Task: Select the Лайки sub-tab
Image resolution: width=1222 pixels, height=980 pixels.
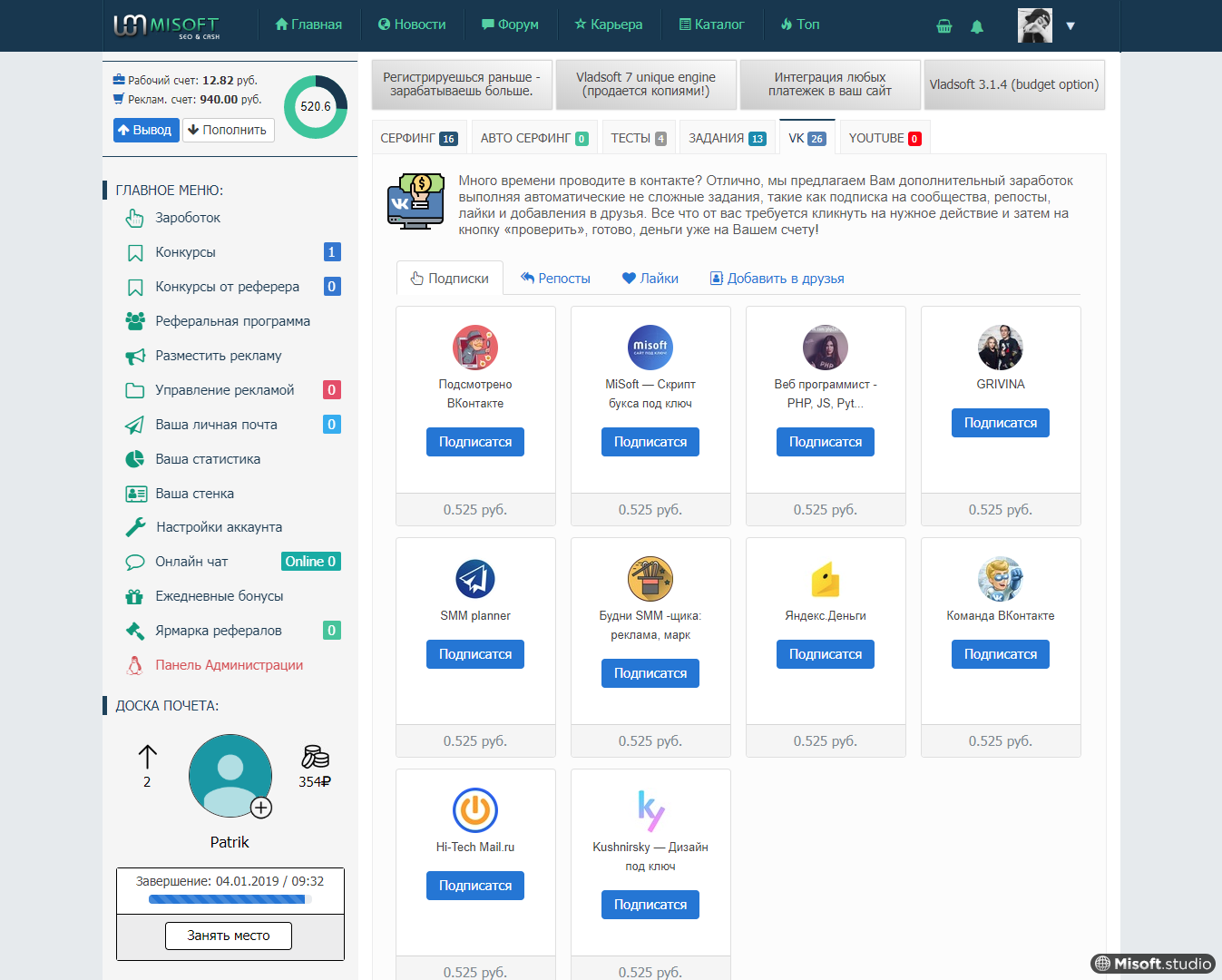Action: [650, 279]
